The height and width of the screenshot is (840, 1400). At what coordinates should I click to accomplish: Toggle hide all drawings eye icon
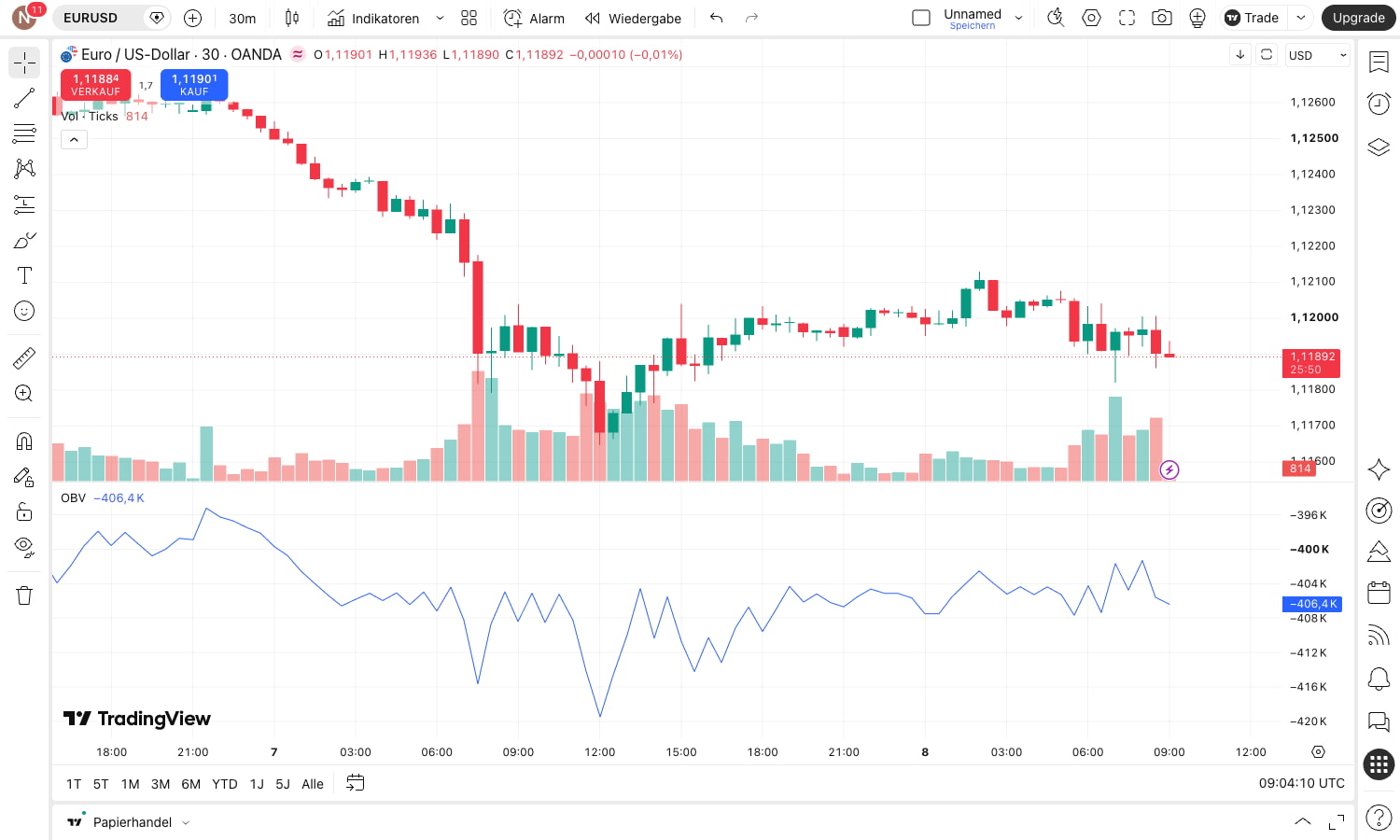pos(24,547)
